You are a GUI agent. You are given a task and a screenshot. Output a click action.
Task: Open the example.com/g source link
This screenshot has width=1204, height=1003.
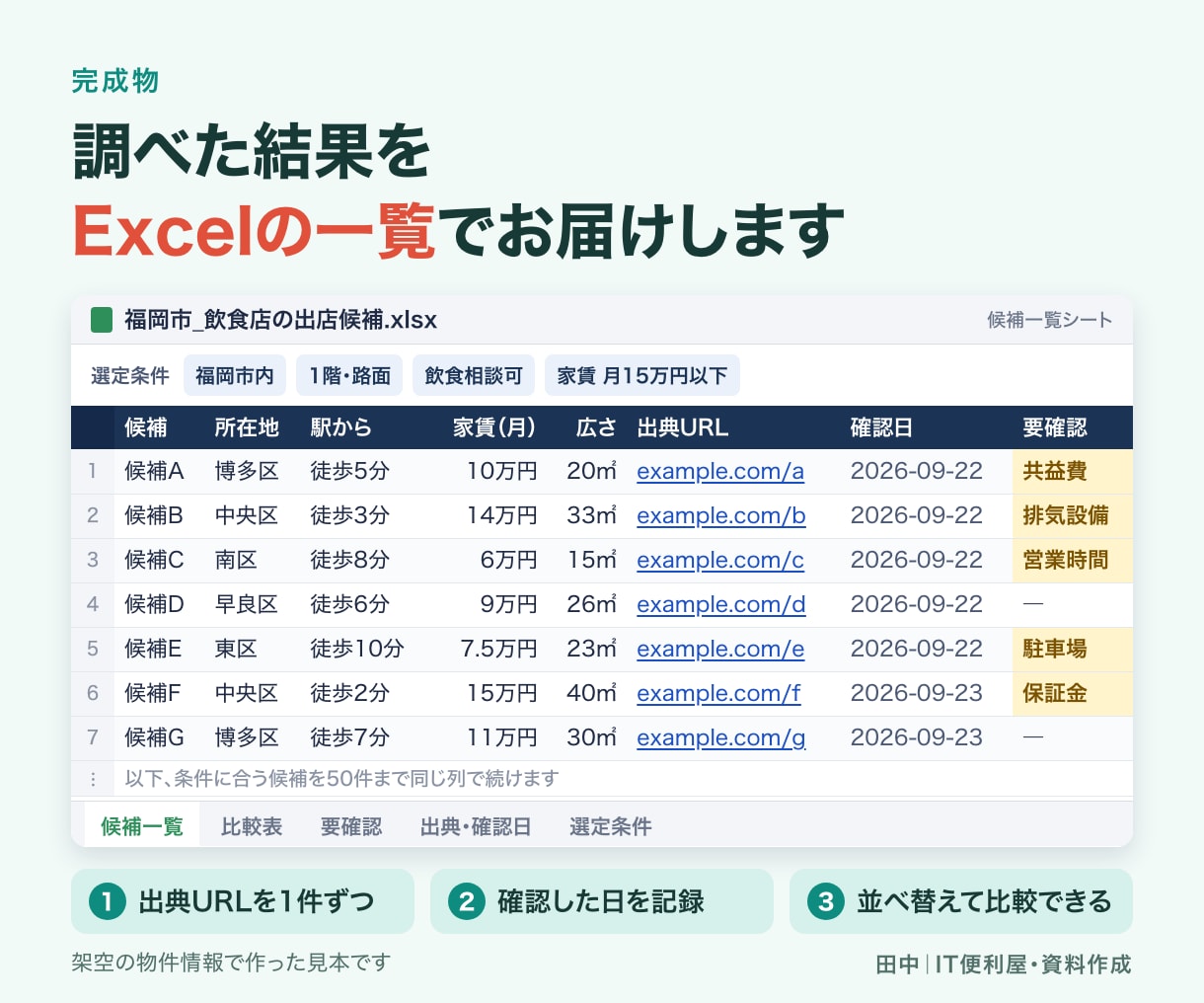click(721, 737)
